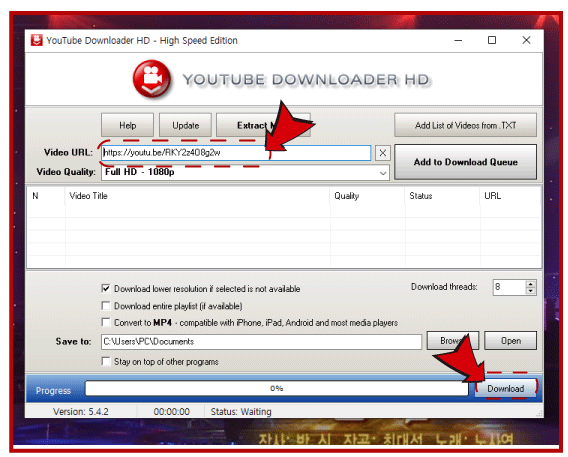Decrease Download threads with down arrow

pyautogui.click(x=531, y=291)
